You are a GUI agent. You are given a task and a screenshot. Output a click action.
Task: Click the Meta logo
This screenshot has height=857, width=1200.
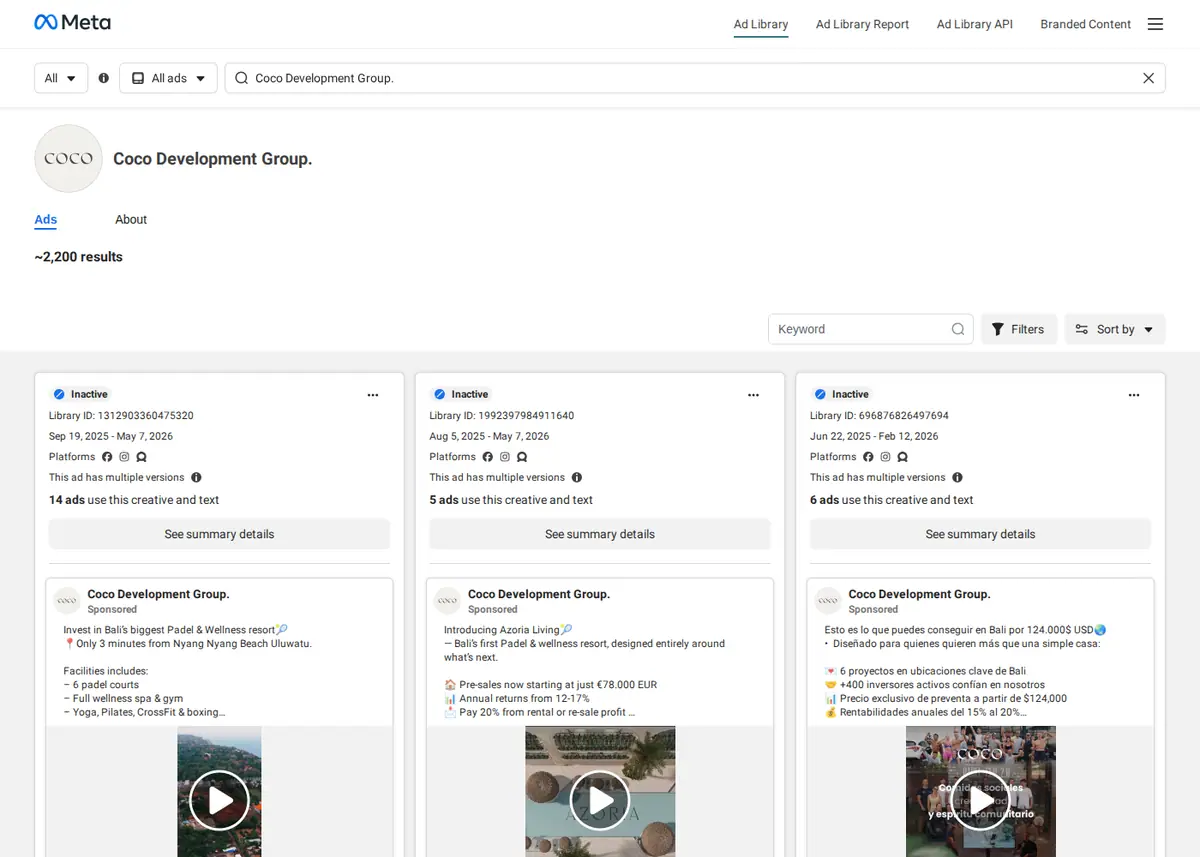tap(72, 22)
